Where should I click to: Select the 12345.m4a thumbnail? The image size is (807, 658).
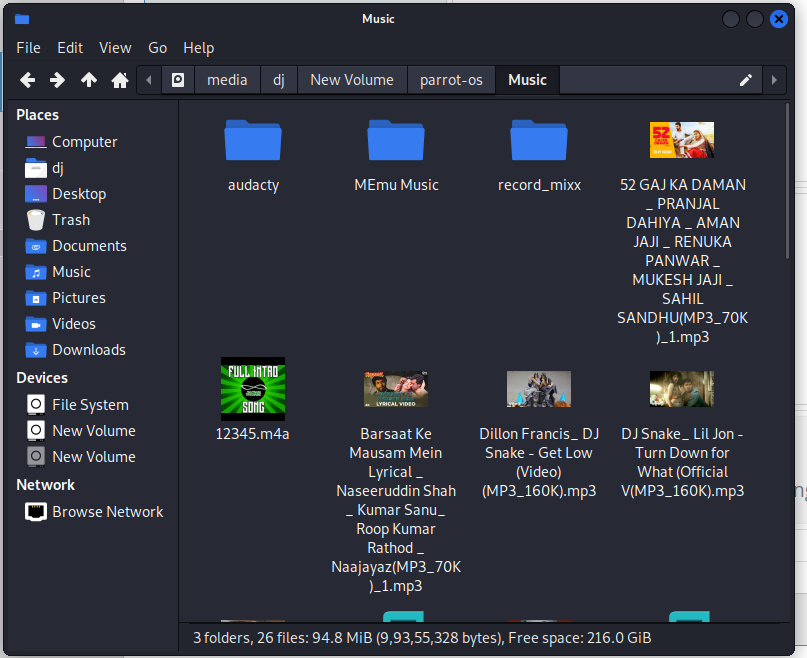pyautogui.click(x=253, y=388)
